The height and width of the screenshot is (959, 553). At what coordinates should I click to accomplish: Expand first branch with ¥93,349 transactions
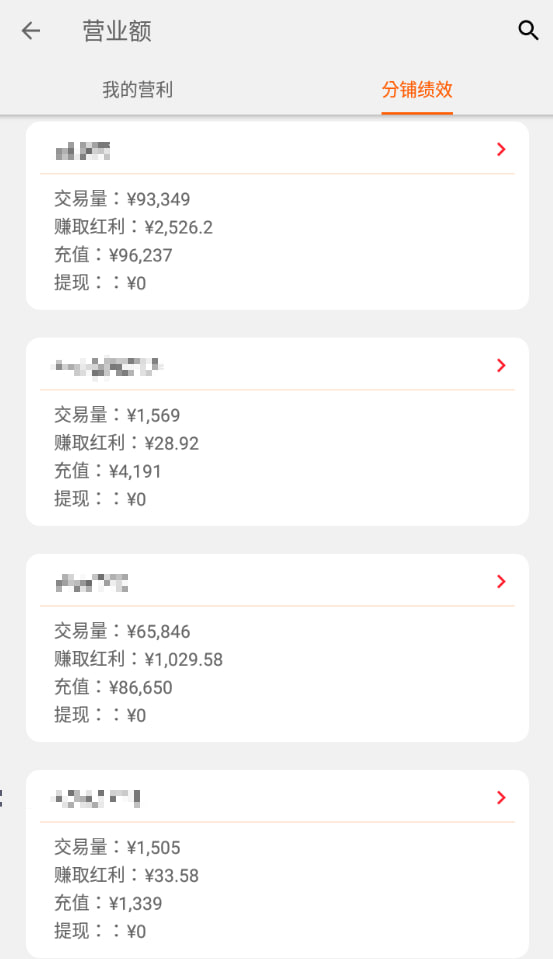click(501, 149)
